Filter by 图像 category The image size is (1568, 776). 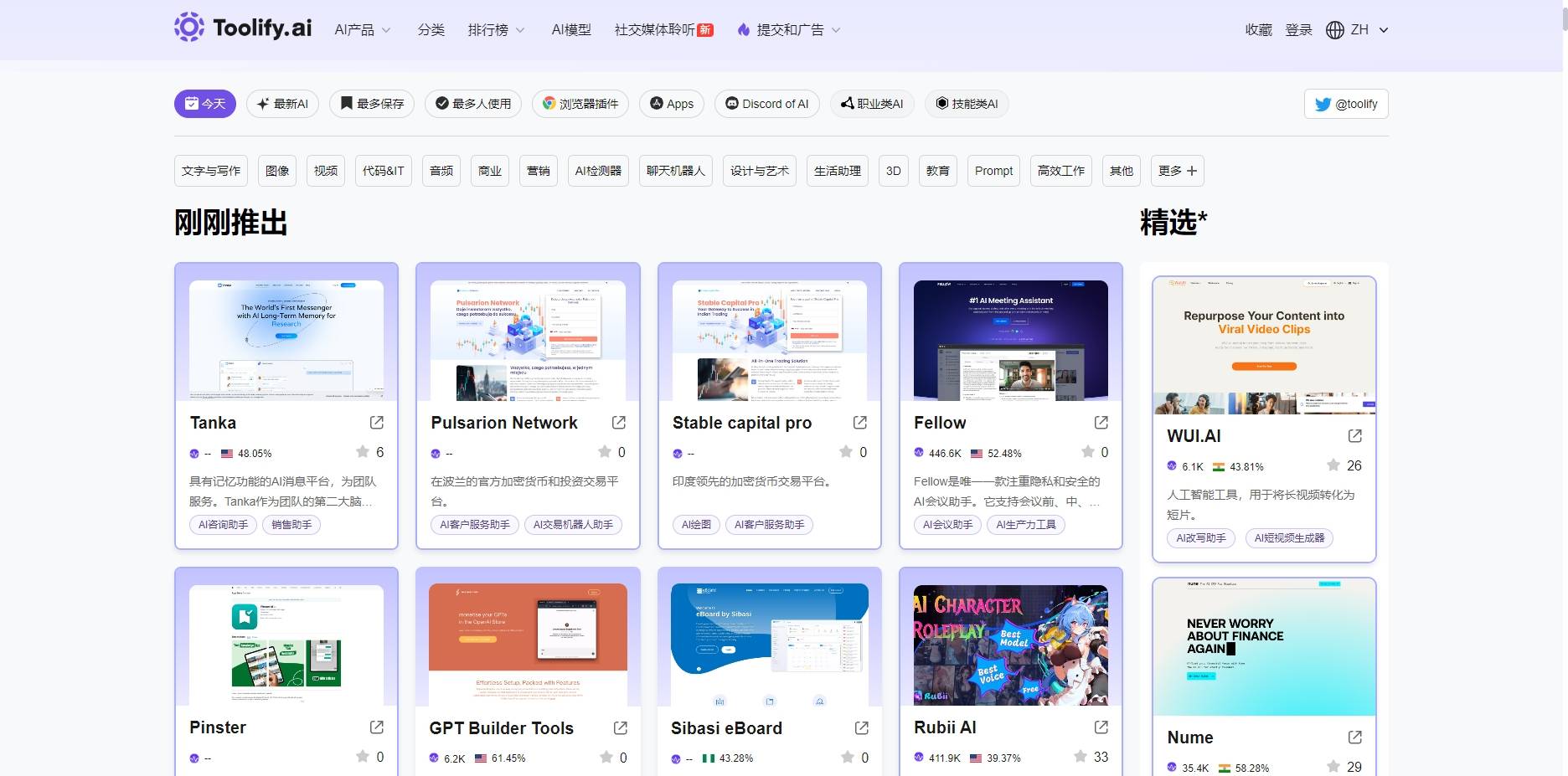tap(277, 171)
